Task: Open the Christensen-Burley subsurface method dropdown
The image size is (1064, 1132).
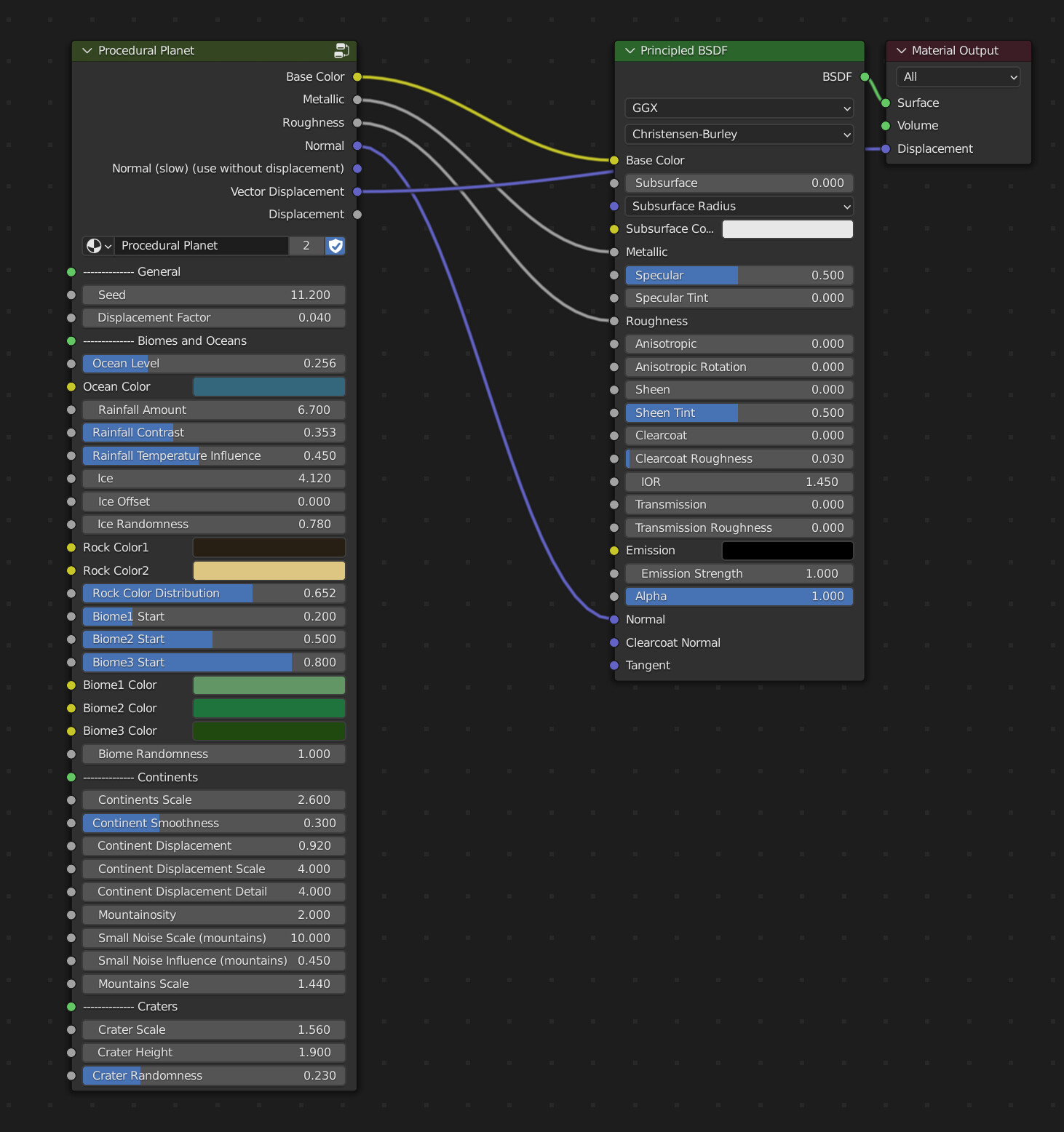Action: pos(739,134)
